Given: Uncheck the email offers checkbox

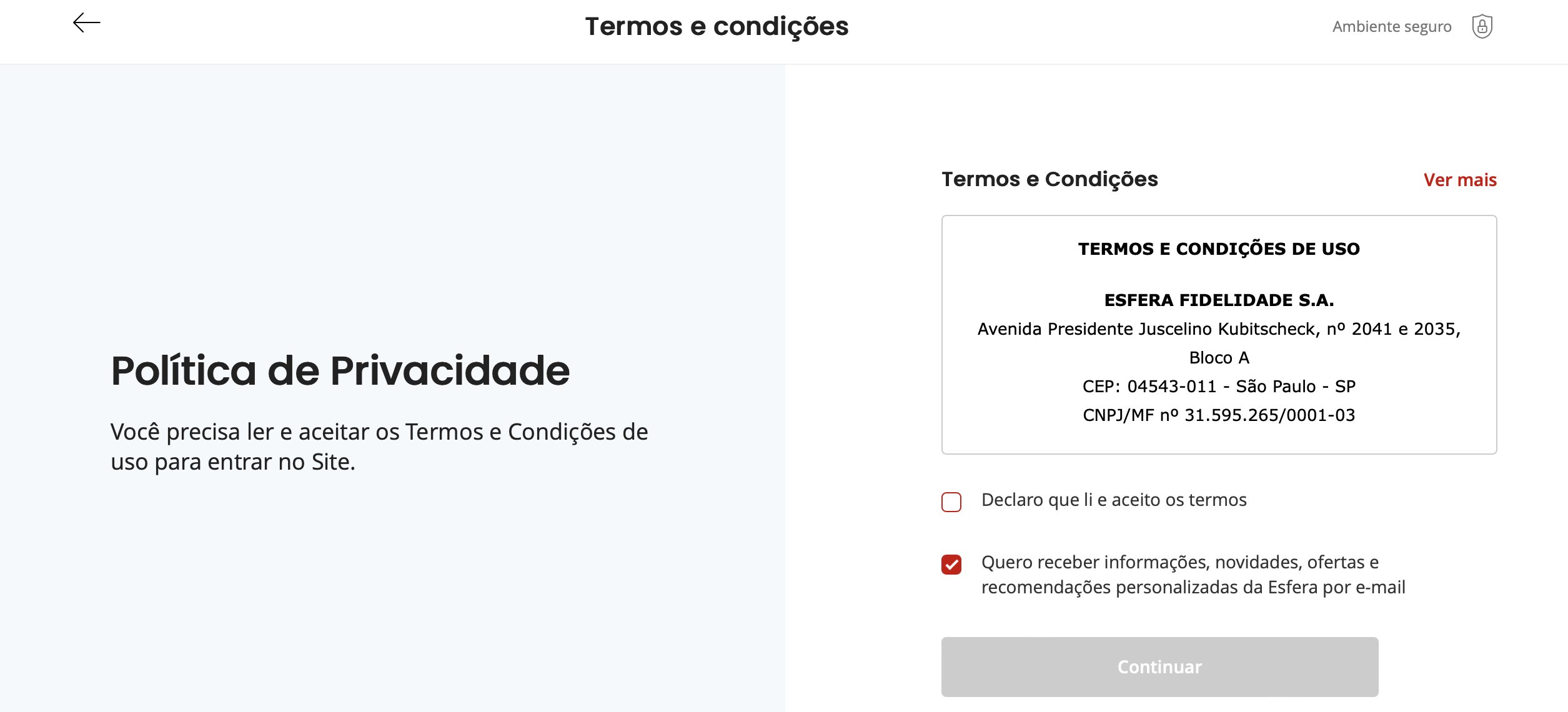Looking at the screenshot, I should coord(951,564).
